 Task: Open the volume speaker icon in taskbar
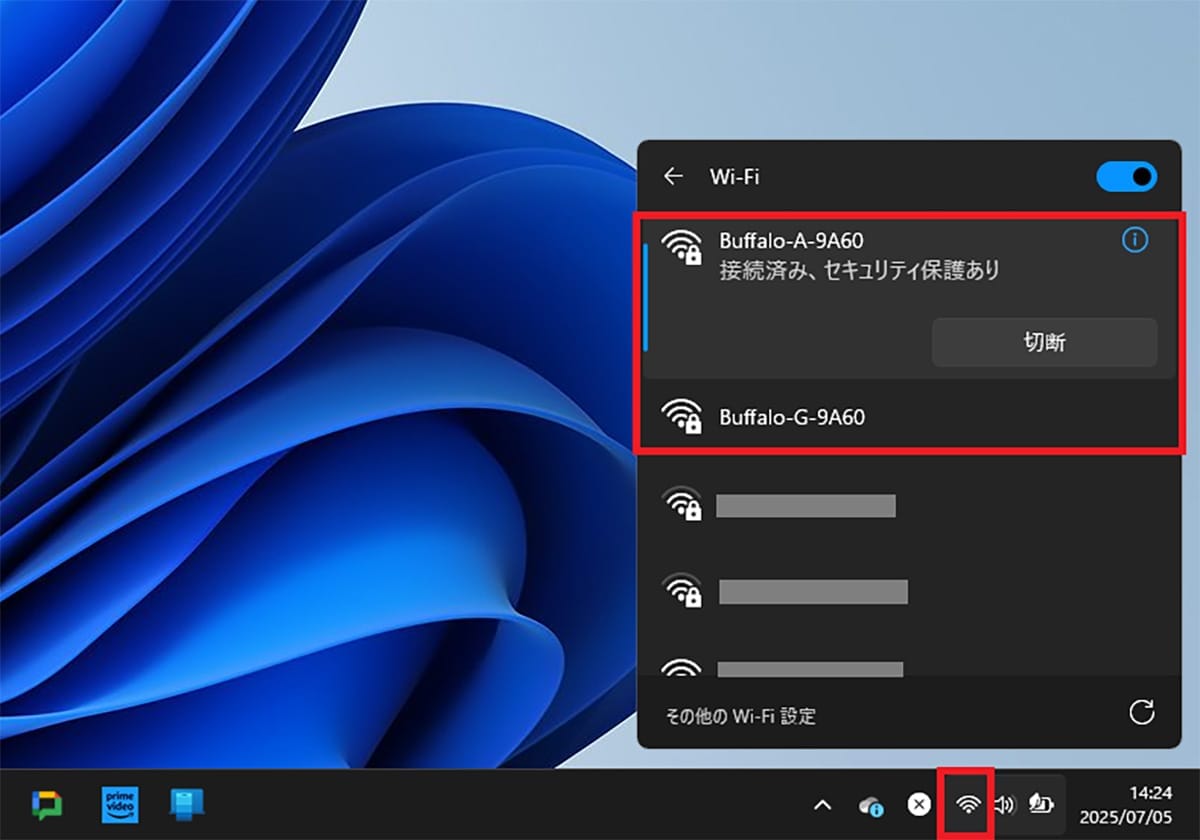1004,804
